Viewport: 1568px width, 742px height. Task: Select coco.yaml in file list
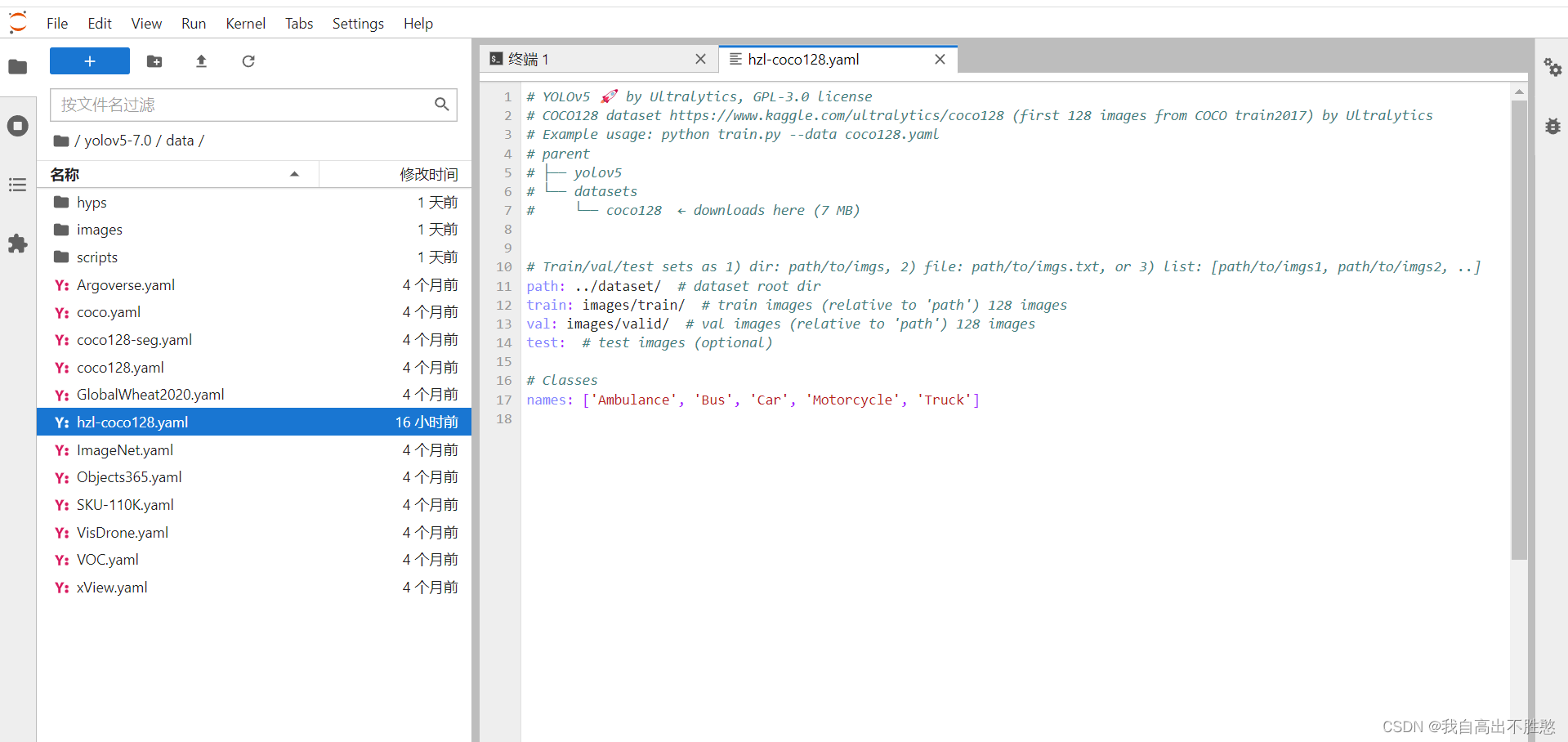point(254,312)
